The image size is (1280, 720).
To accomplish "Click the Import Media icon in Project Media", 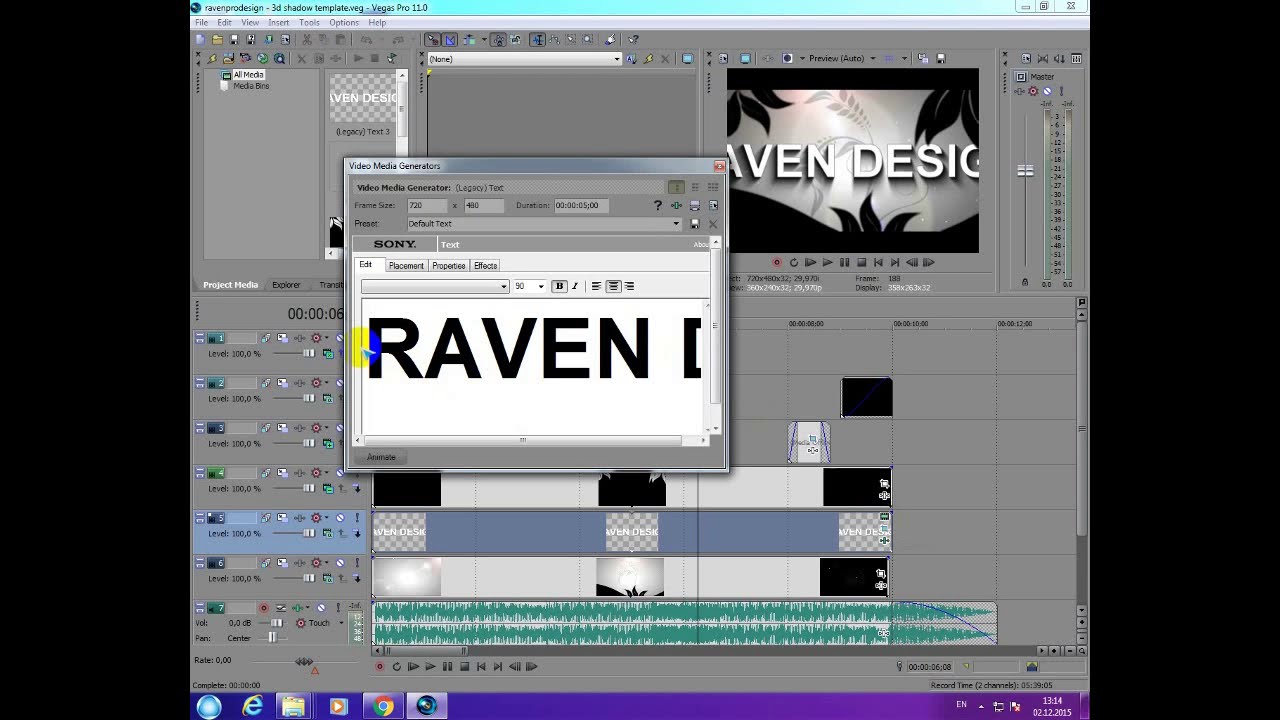I will pyautogui.click(x=228, y=58).
